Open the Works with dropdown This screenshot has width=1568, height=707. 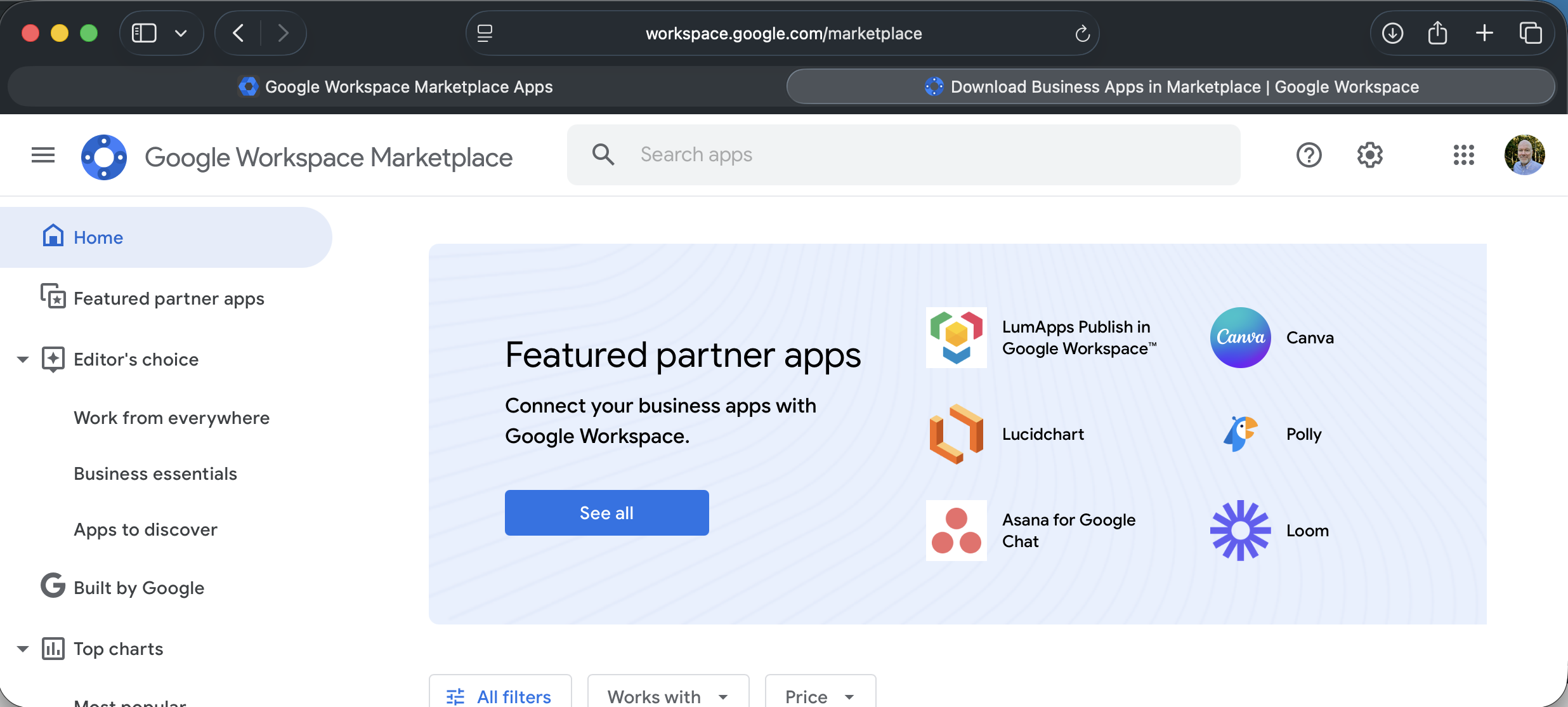click(667, 696)
